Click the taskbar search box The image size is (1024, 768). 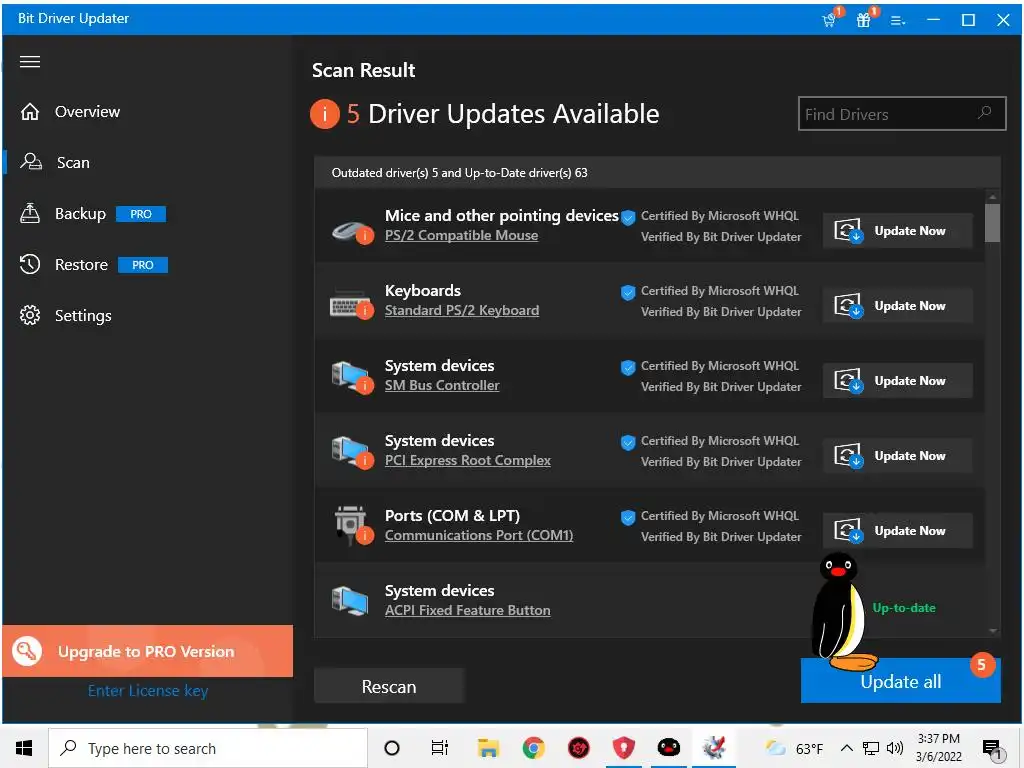coord(208,748)
